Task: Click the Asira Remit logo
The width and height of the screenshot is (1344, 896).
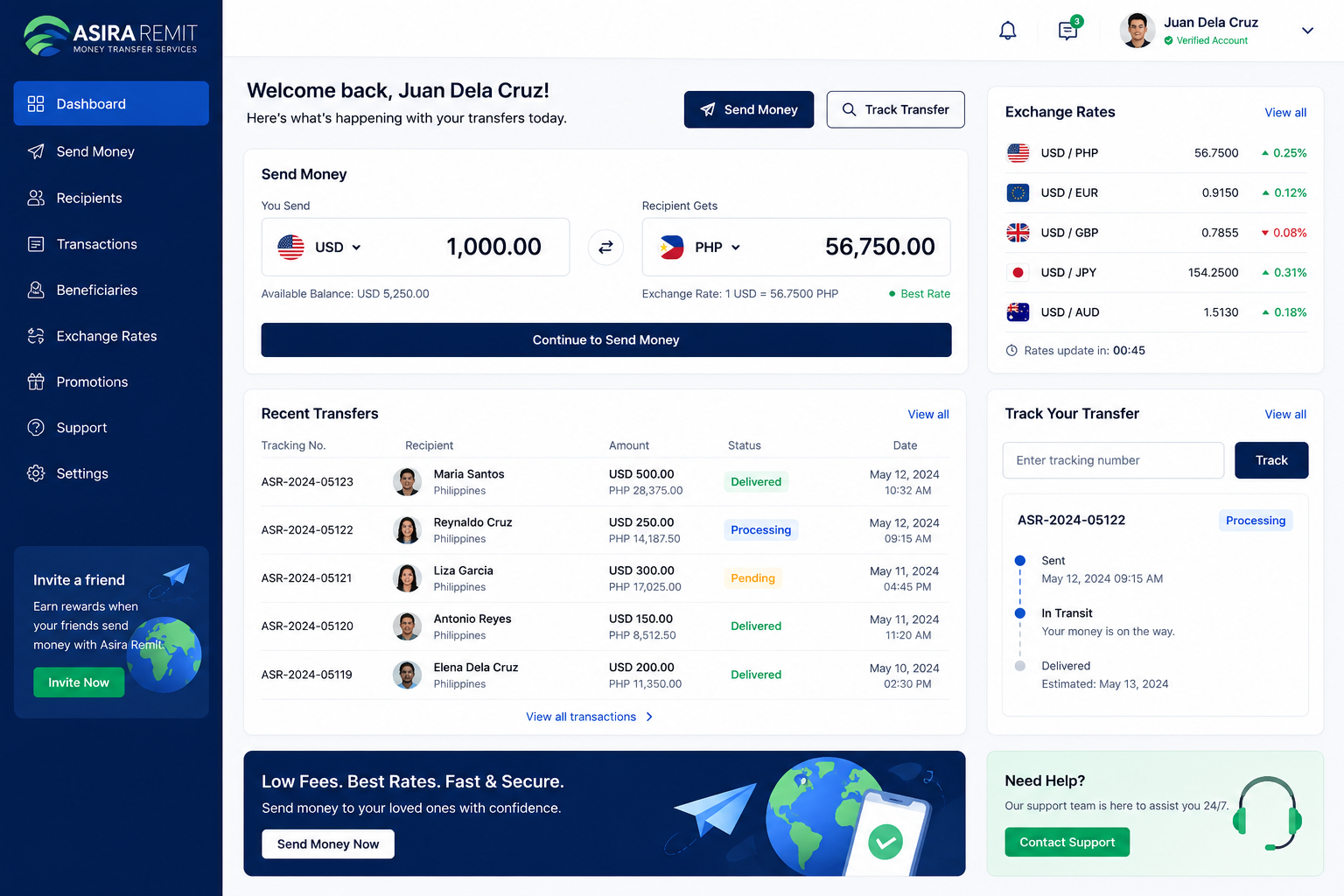Action: 111,35
